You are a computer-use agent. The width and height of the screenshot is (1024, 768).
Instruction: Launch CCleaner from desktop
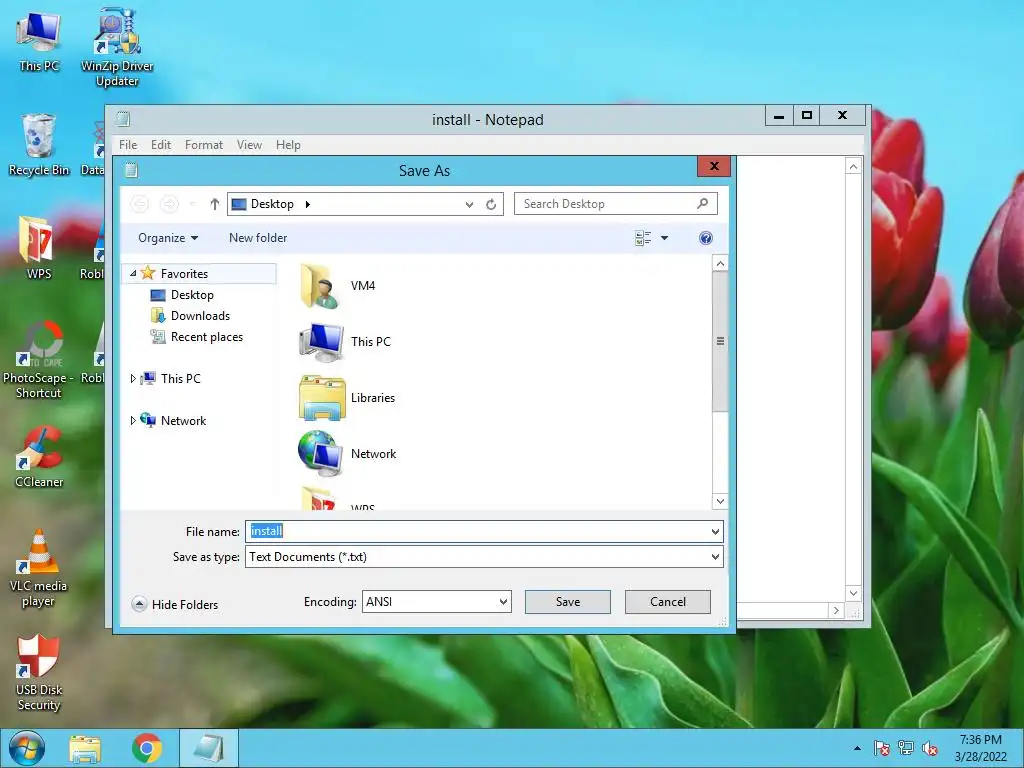[x=39, y=456]
